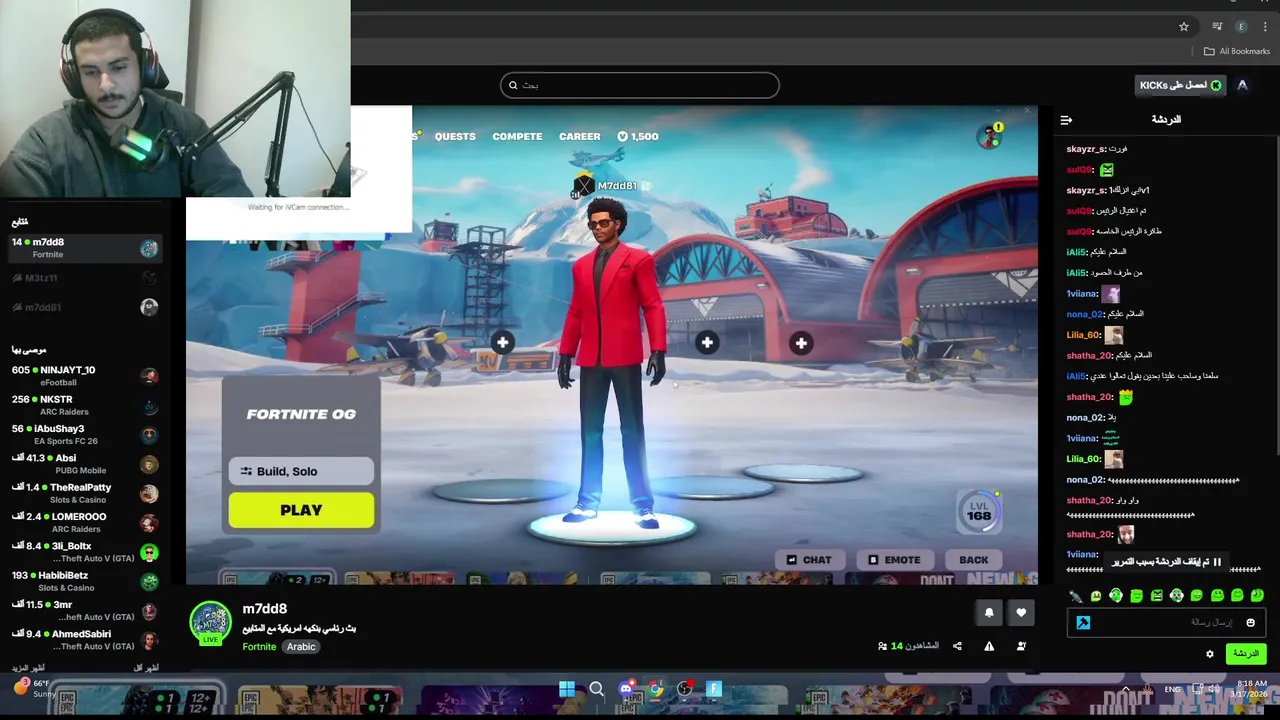Open the Chrome profile avatar

click(1241, 27)
